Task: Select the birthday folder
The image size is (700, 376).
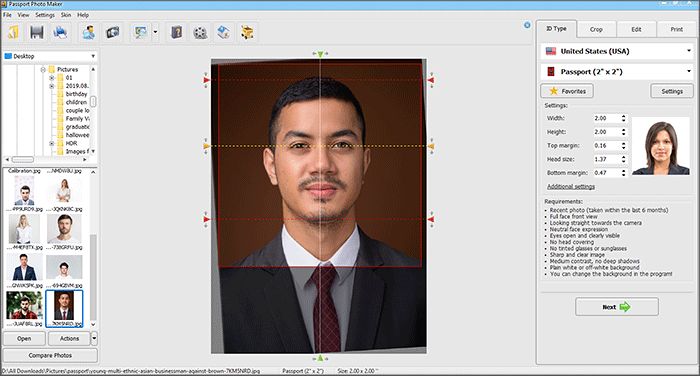Action: 76,94
